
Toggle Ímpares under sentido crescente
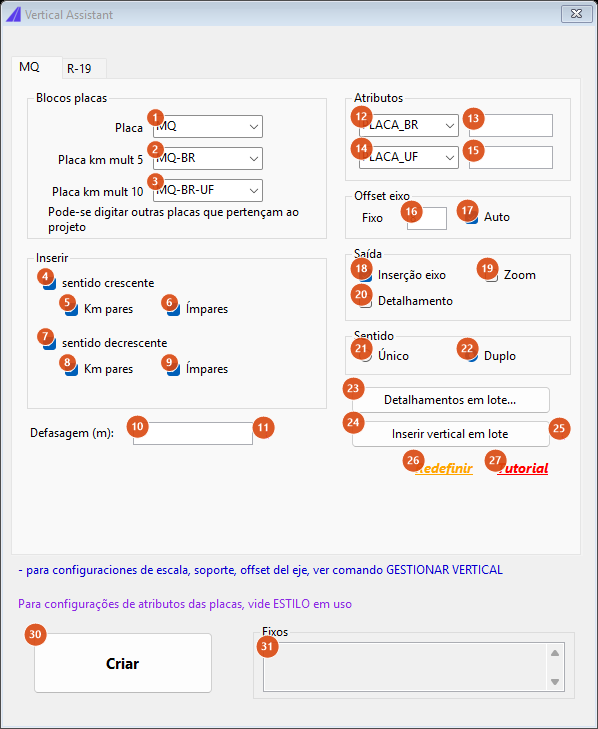point(173,309)
